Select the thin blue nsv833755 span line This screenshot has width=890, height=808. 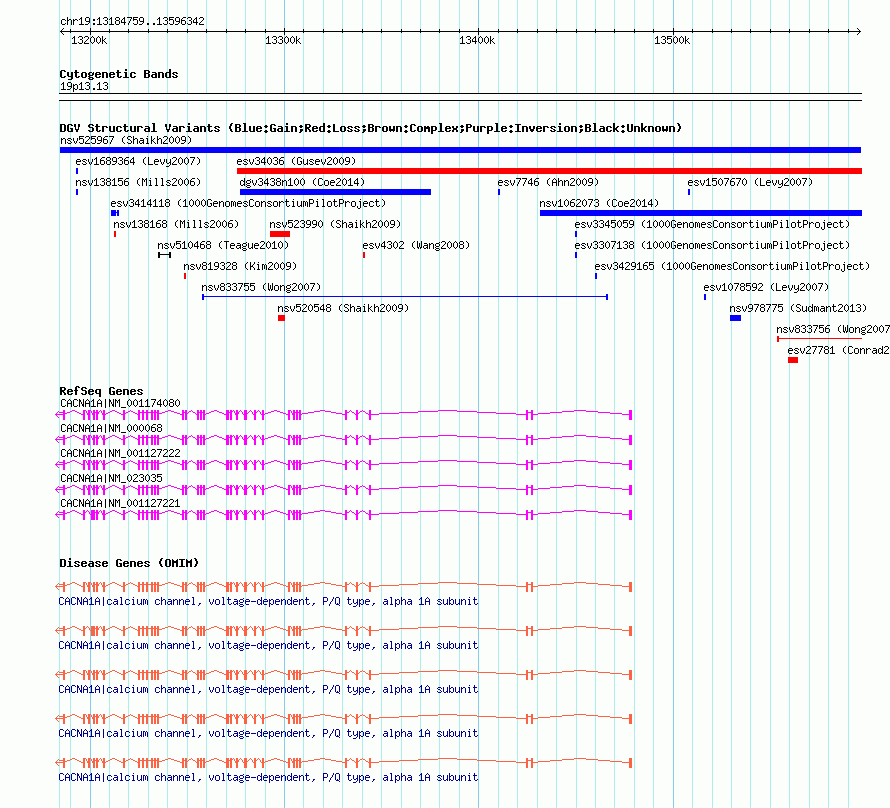[405, 297]
